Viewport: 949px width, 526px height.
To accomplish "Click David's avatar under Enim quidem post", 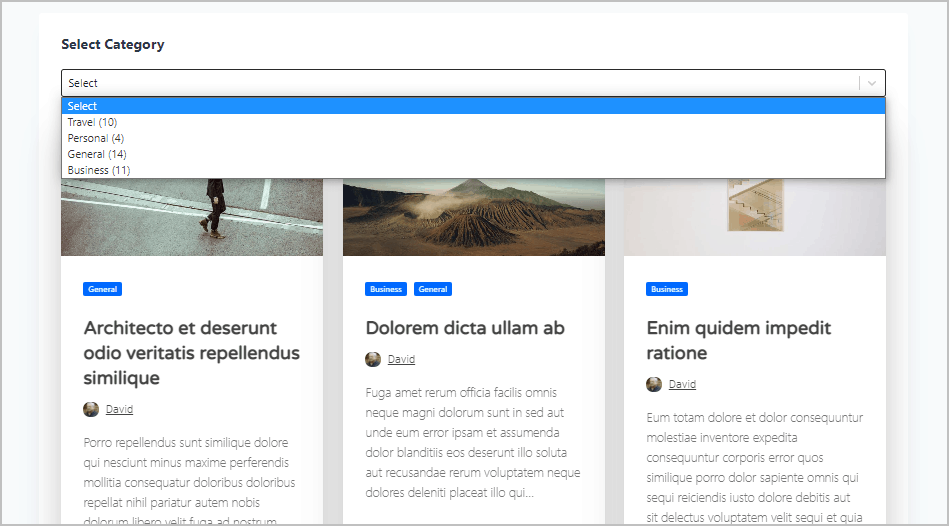I will pyautogui.click(x=654, y=384).
